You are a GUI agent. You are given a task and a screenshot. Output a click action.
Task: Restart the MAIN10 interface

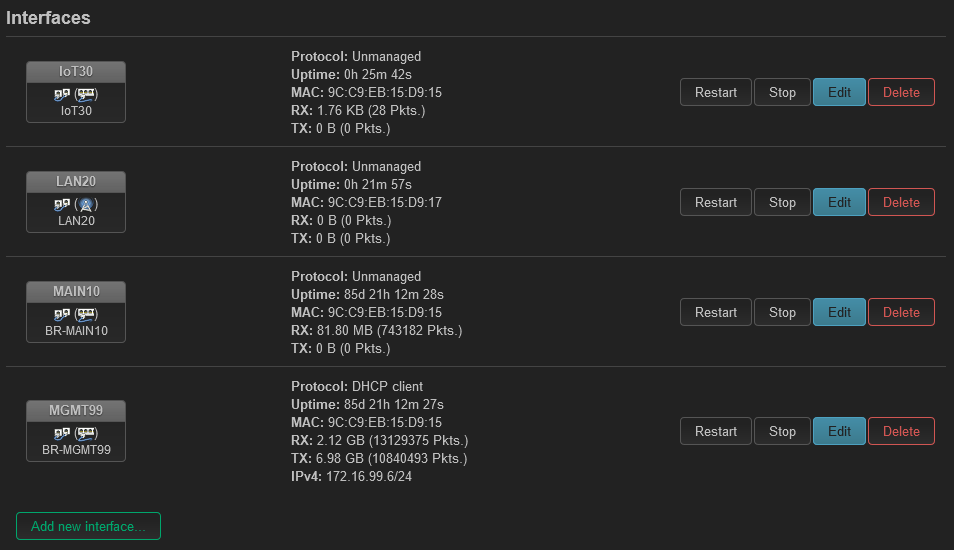coord(716,312)
